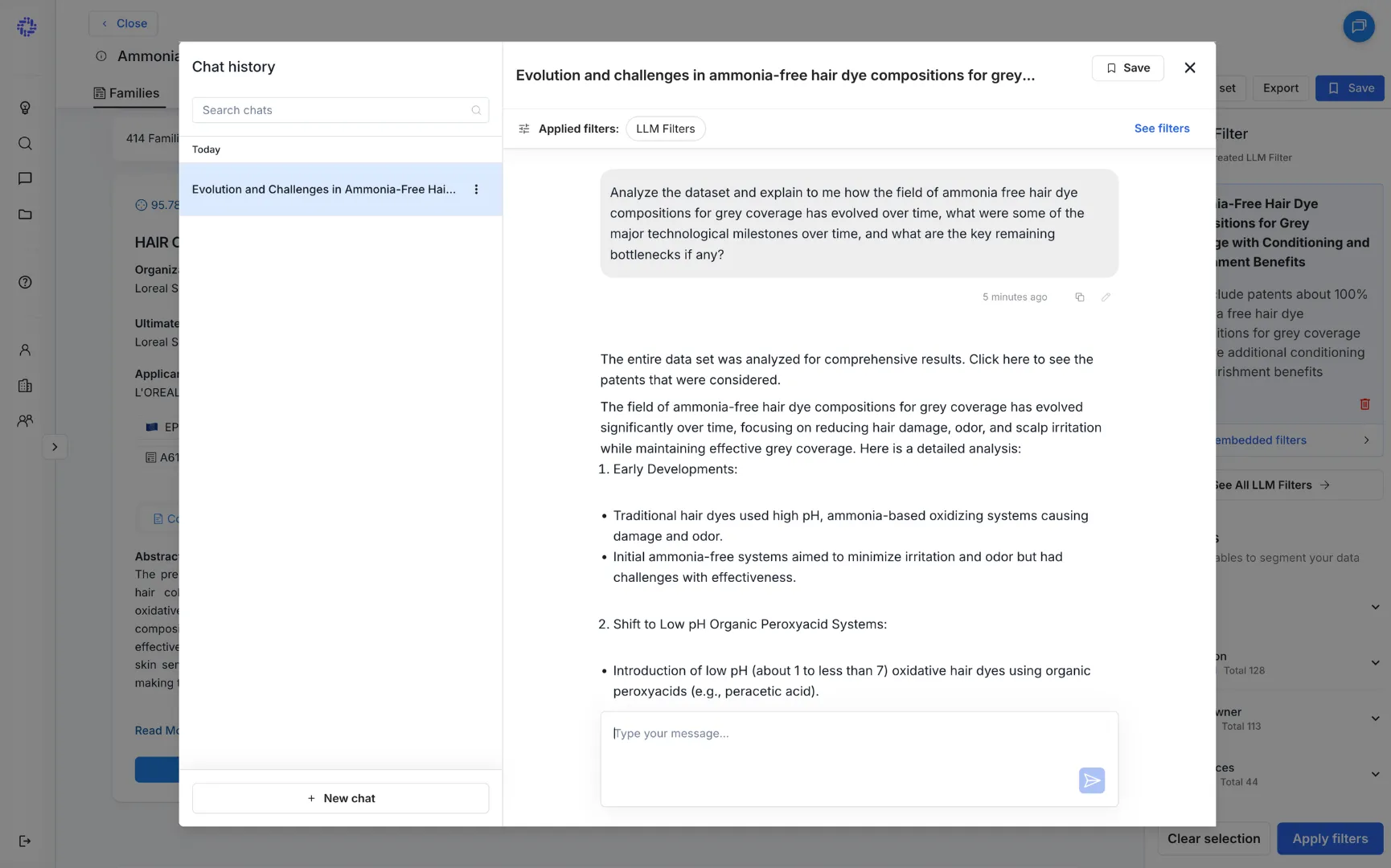Open the lightbulb insights sidebar icon
The image size is (1391, 868).
(25, 108)
